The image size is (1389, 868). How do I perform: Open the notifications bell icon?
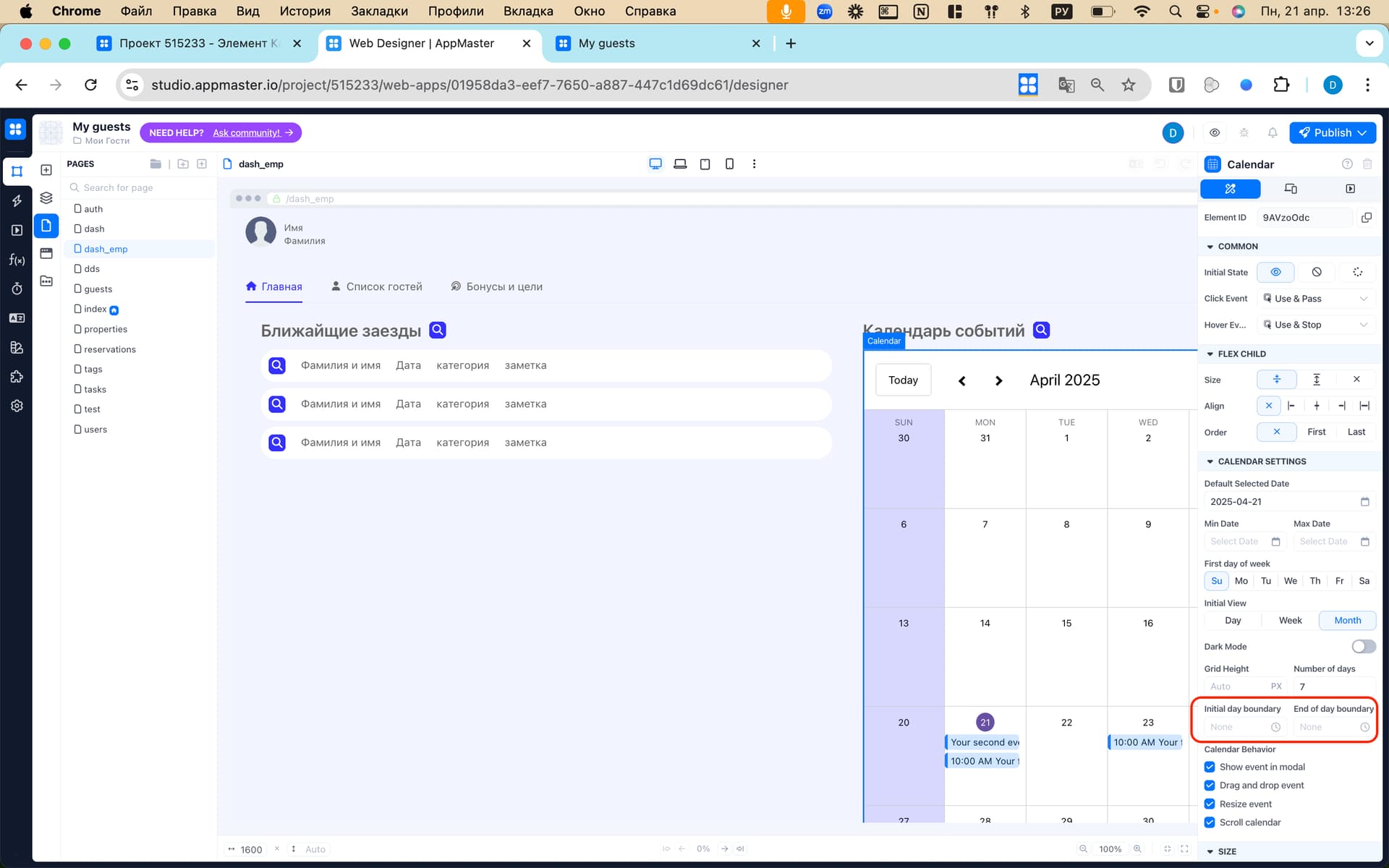point(1273,133)
